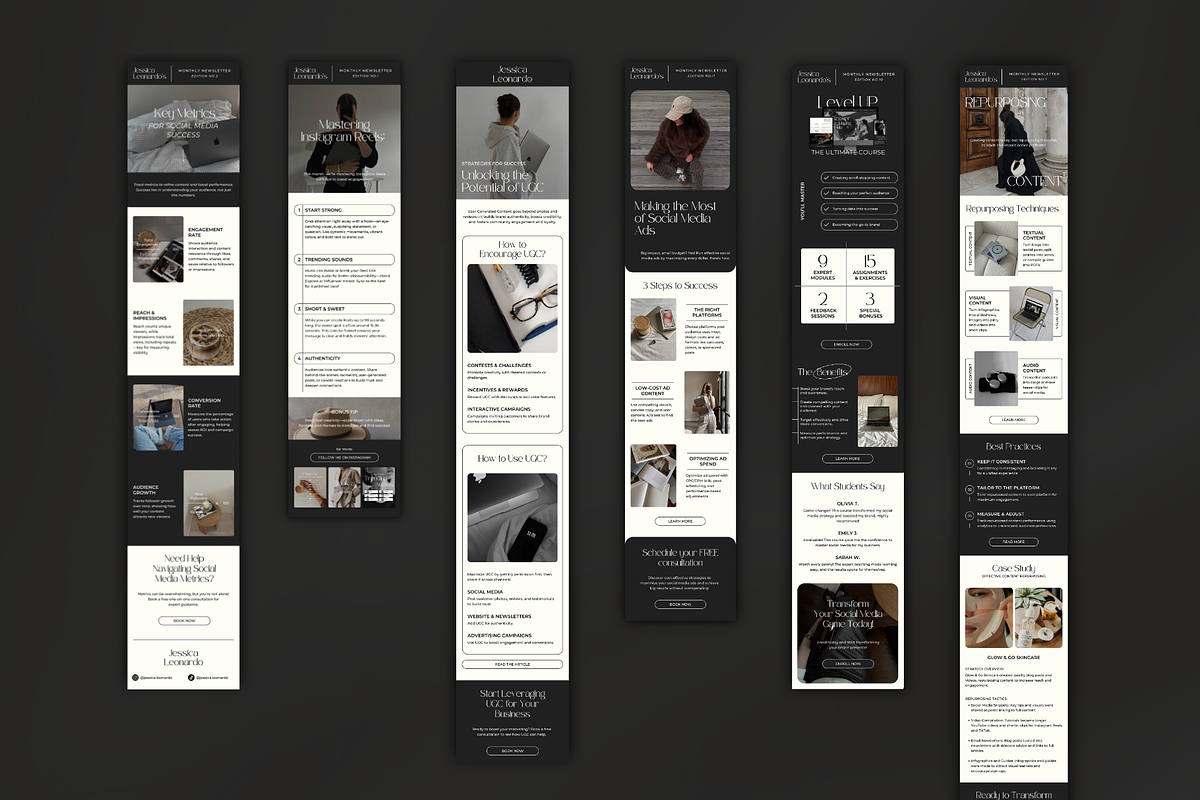Click Learn More below the 'Optimizing Ad Spend' section

(x=680, y=521)
